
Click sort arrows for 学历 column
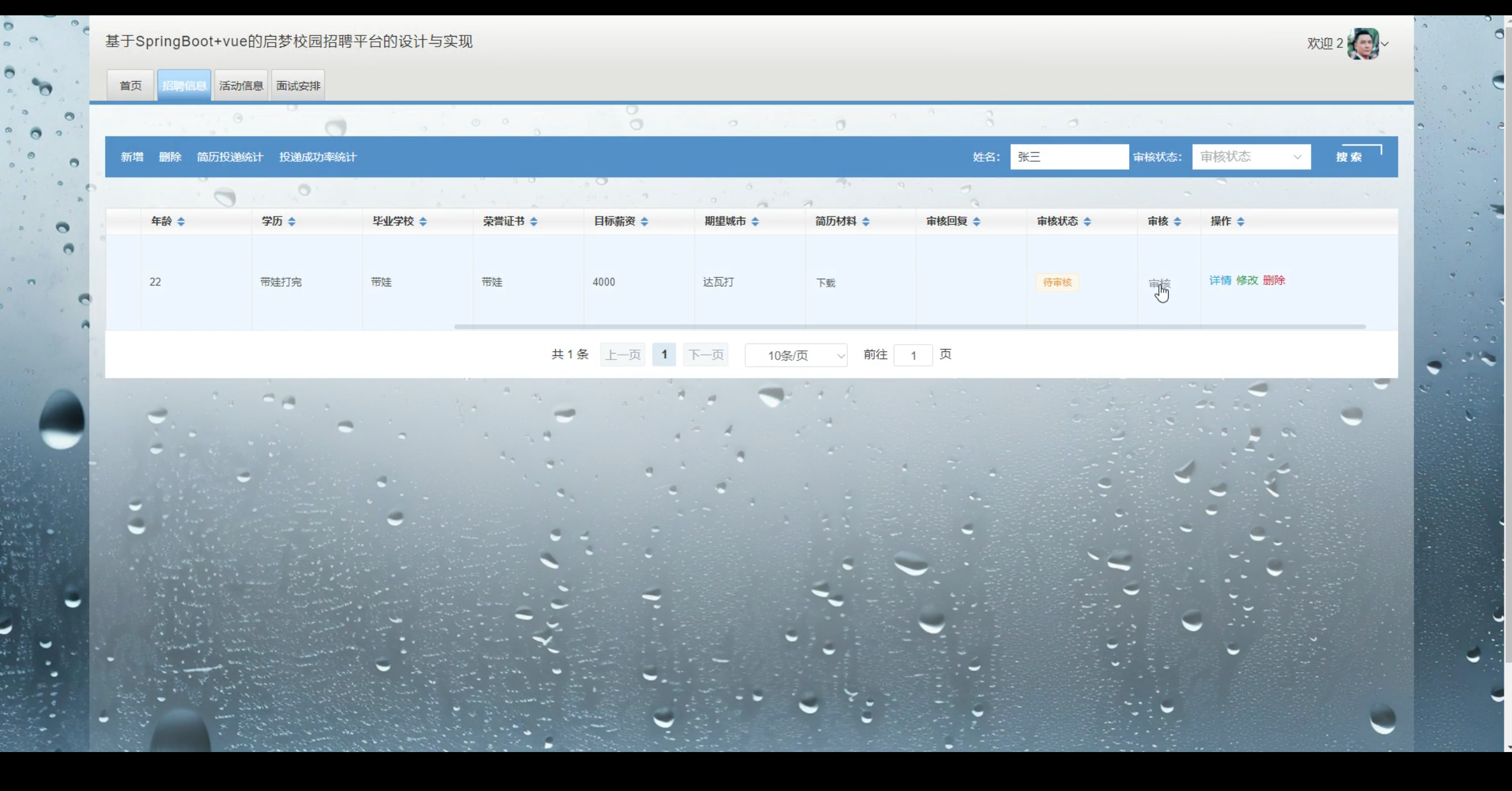(292, 221)
